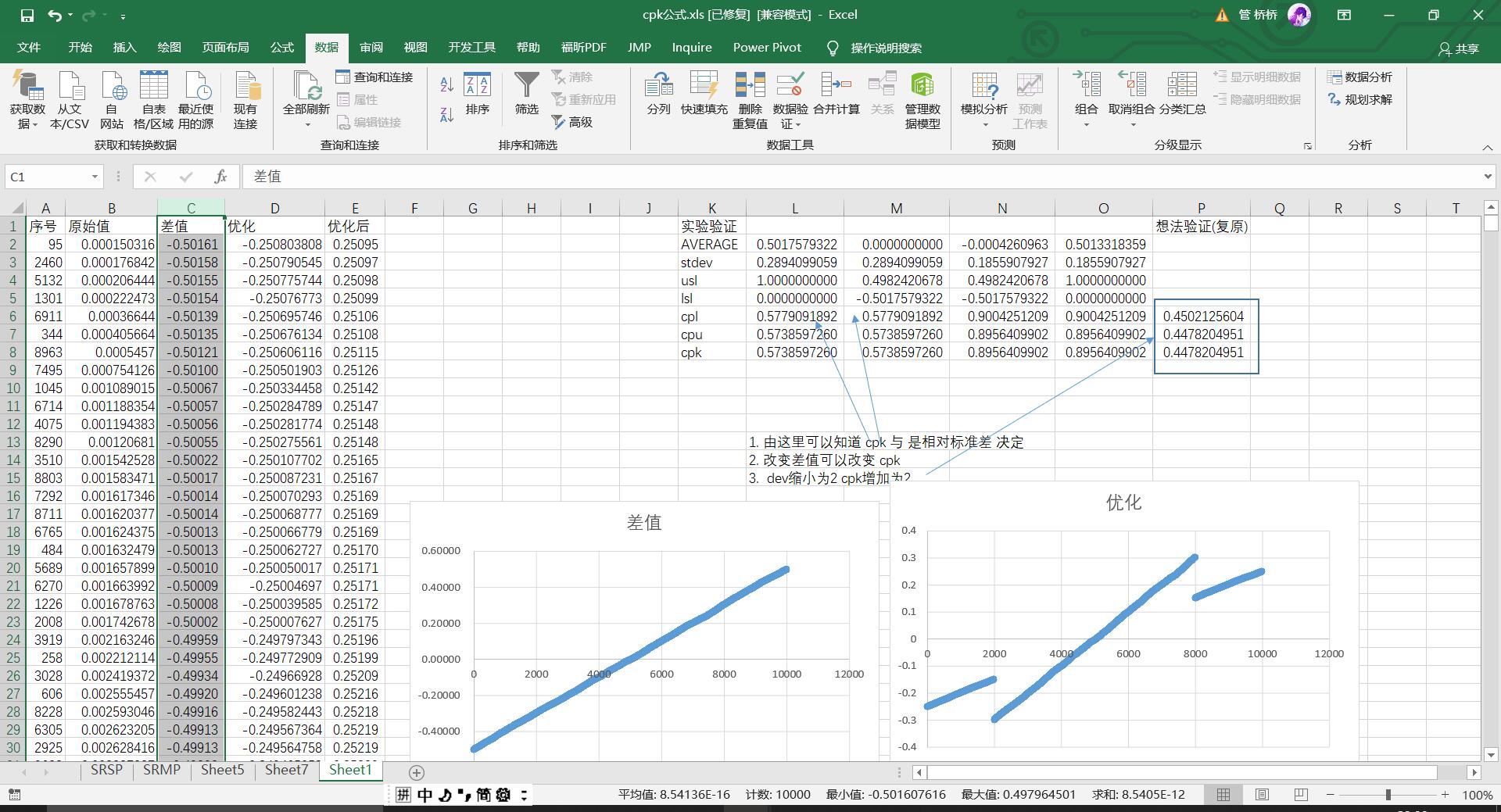The image size is (1501, 812).
Task: Open the 分级显示 outline dialog launcher
Action: (1307, 146)
